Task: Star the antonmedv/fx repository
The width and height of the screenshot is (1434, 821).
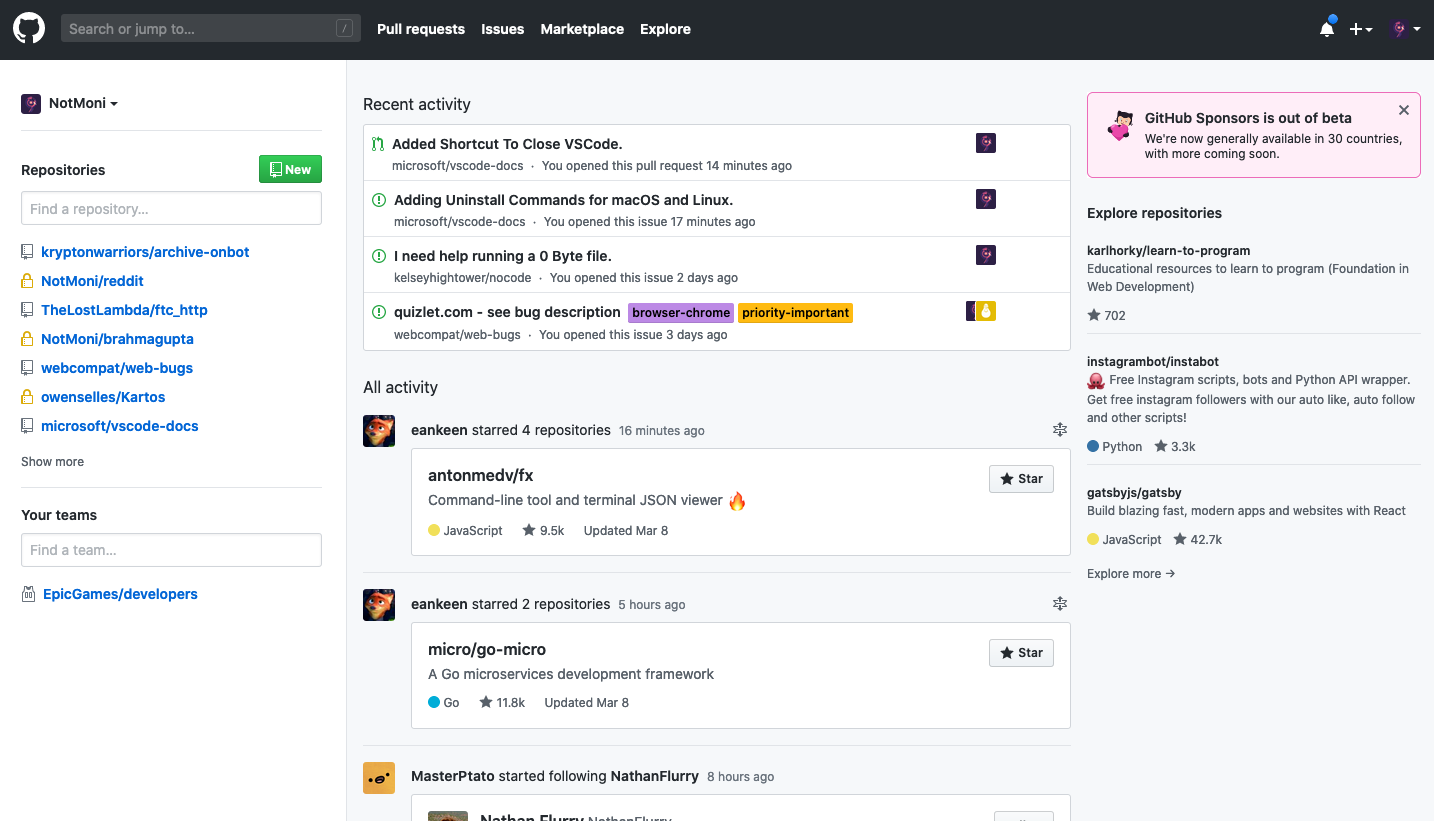Action: (1021, 478)
